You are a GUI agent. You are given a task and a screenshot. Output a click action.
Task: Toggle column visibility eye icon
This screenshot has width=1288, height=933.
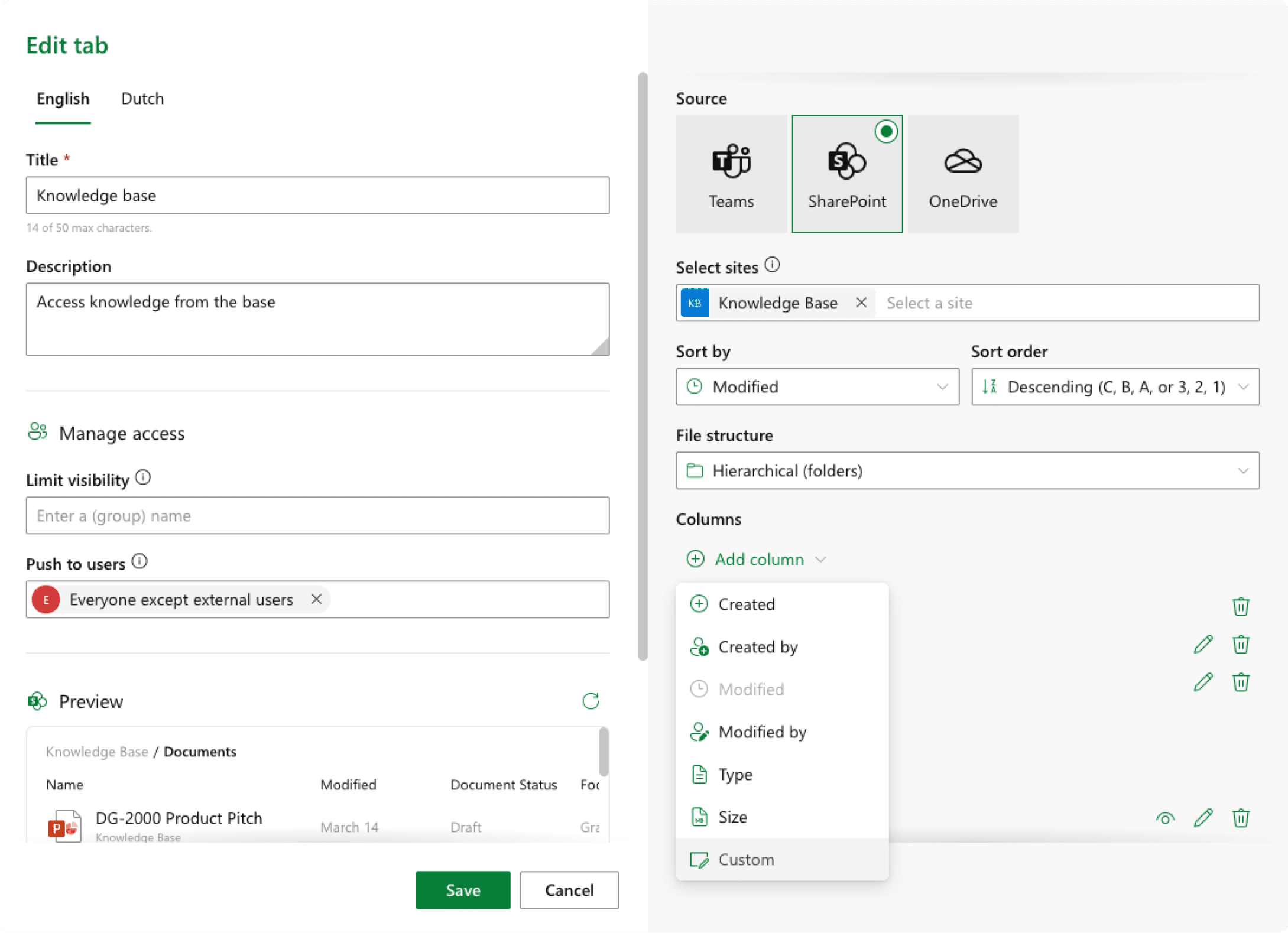[x=1165, y=818]
